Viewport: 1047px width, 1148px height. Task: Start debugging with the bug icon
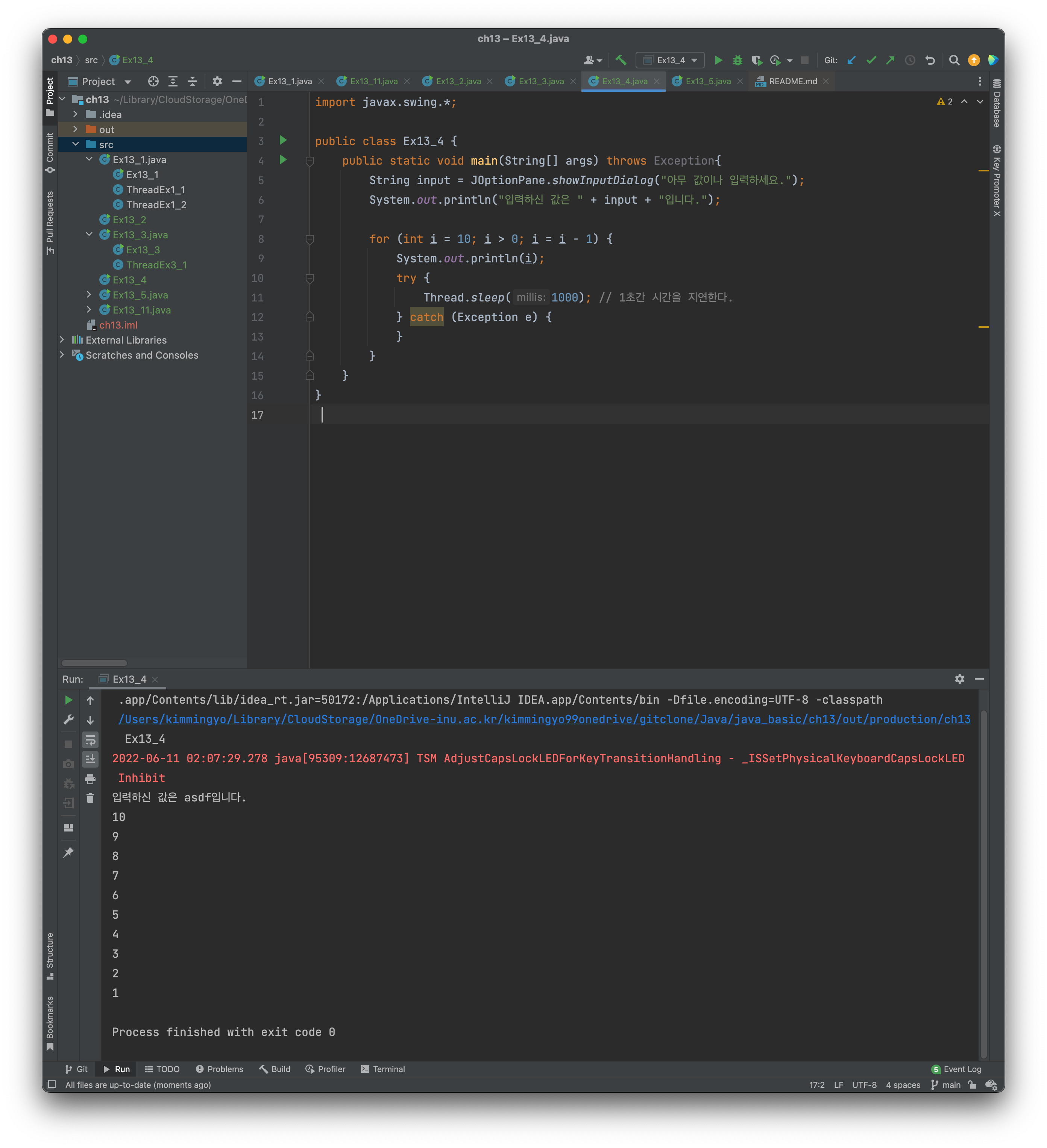[x=738, y=60]
